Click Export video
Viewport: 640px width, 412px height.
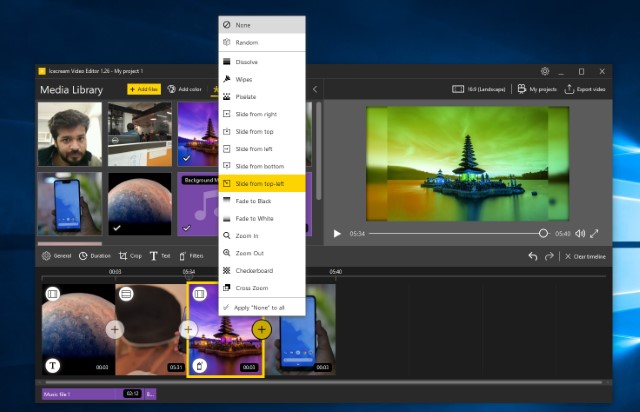[584, 89]
